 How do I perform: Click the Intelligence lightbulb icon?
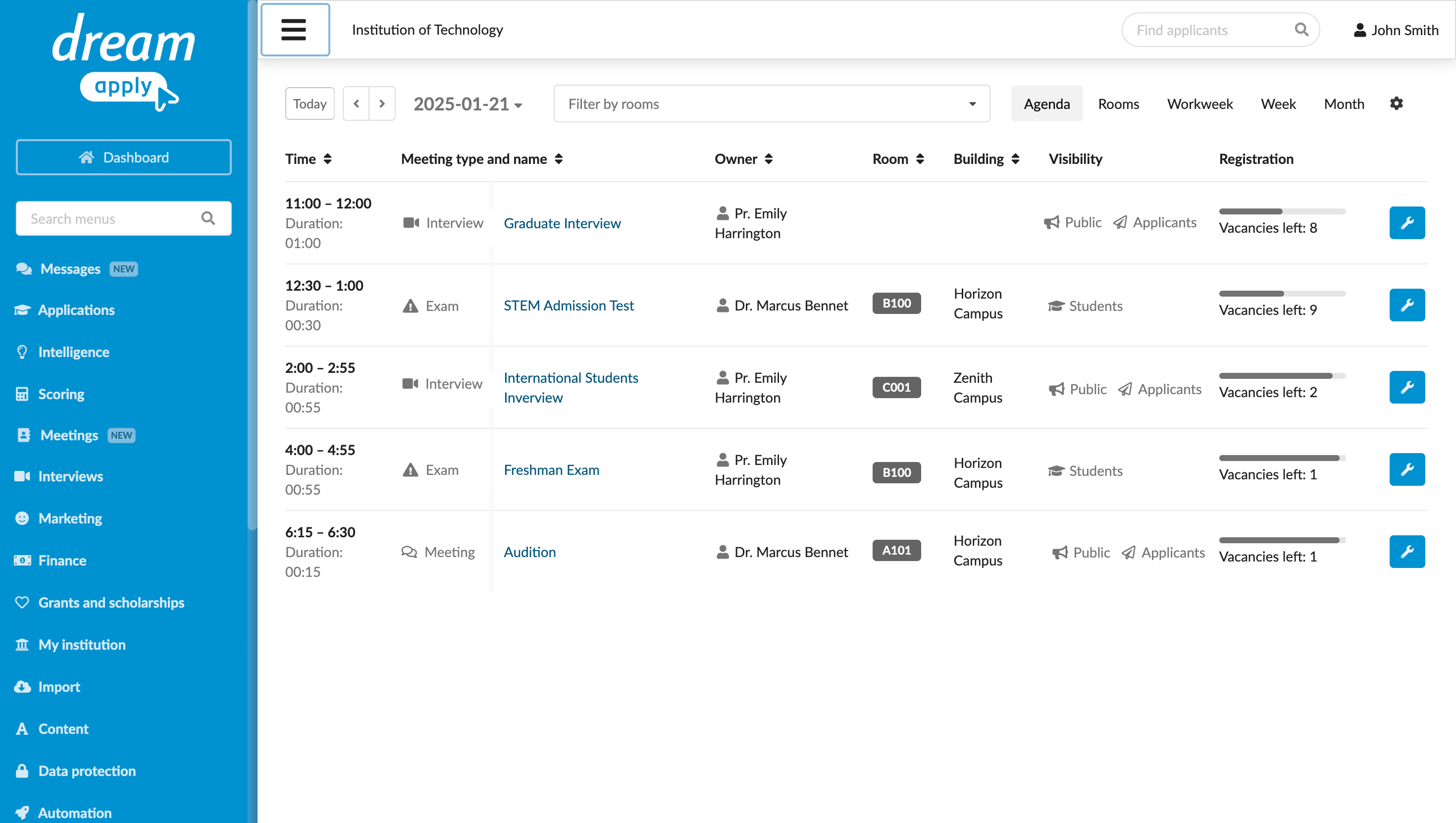pyautogui.click(x=22, y=352)
